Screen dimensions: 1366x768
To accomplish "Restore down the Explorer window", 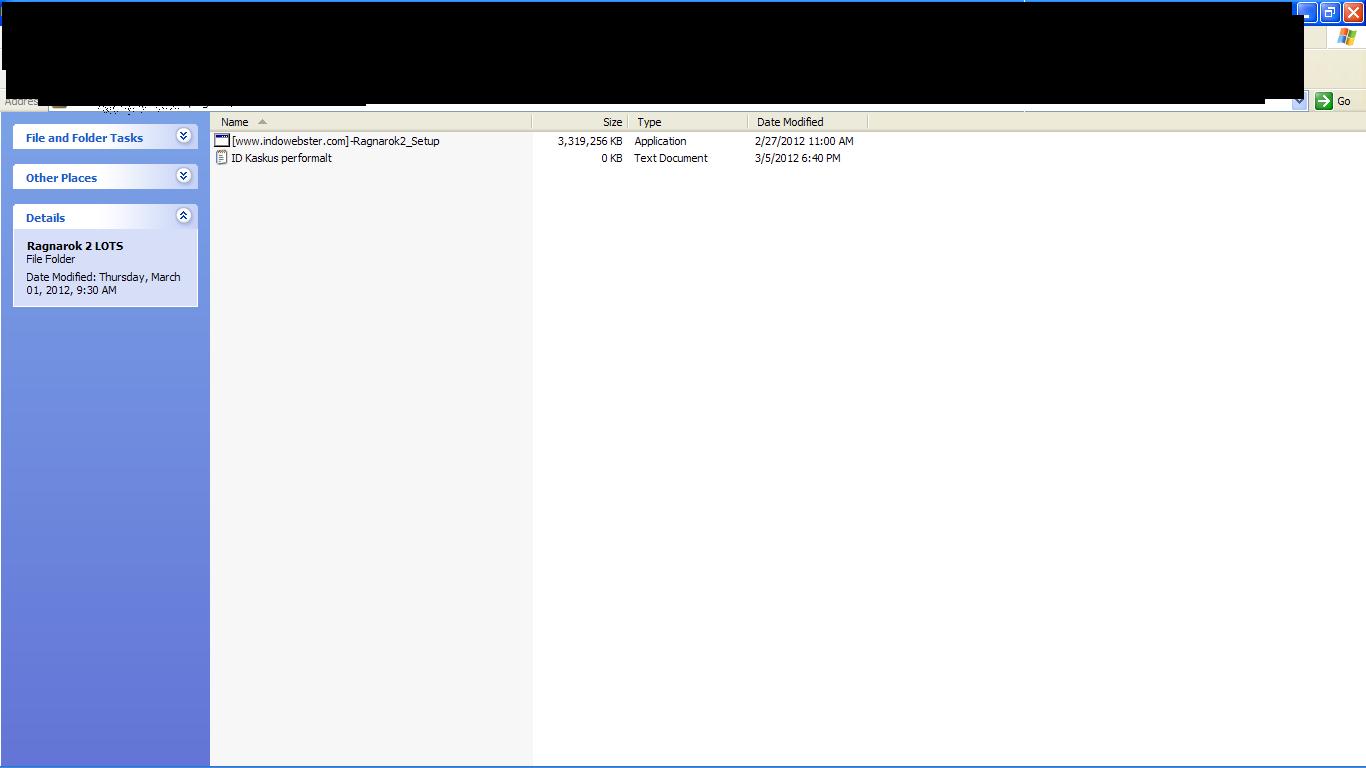I will tap(1330, 12).
